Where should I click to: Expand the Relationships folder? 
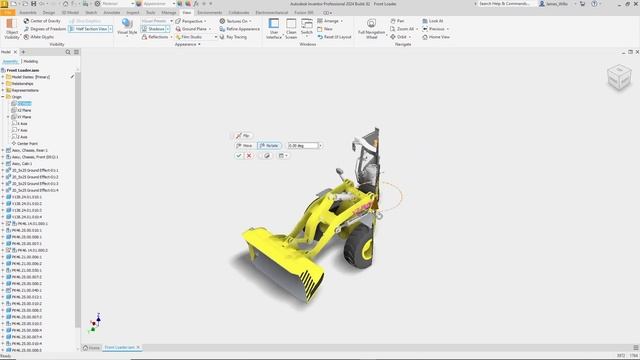[3, 84]
